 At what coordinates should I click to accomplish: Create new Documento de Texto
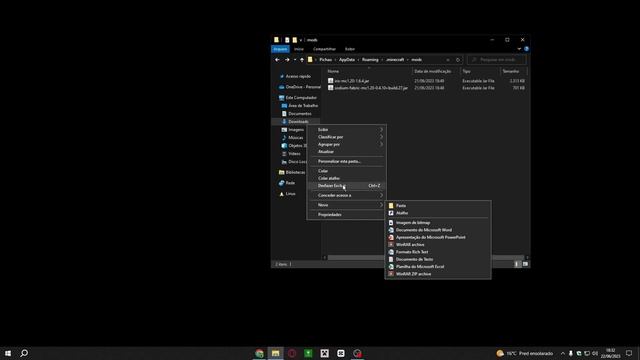click(x=438, y=259)
